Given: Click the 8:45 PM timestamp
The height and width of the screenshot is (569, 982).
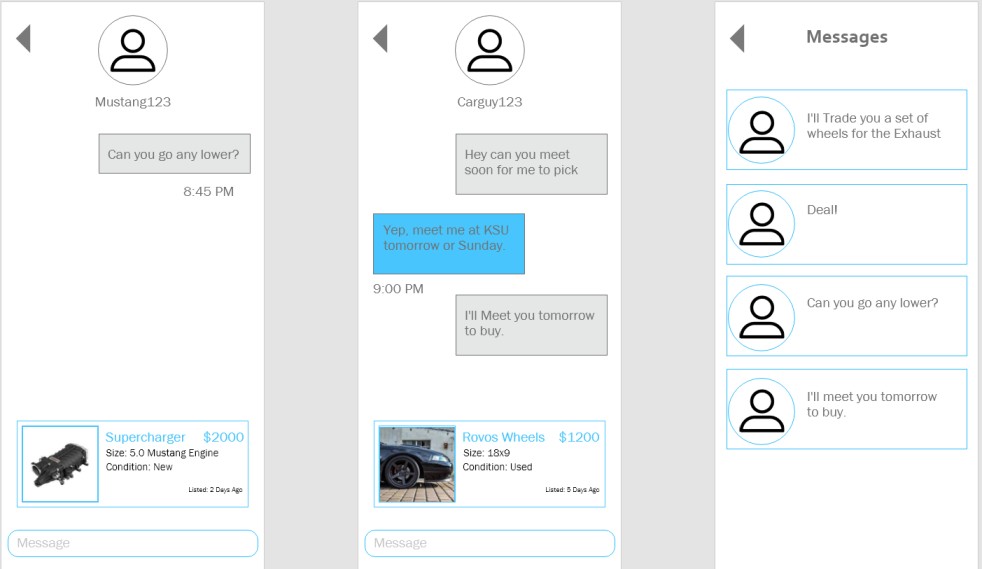Looking at the screenshot, I should click(209, 192).
